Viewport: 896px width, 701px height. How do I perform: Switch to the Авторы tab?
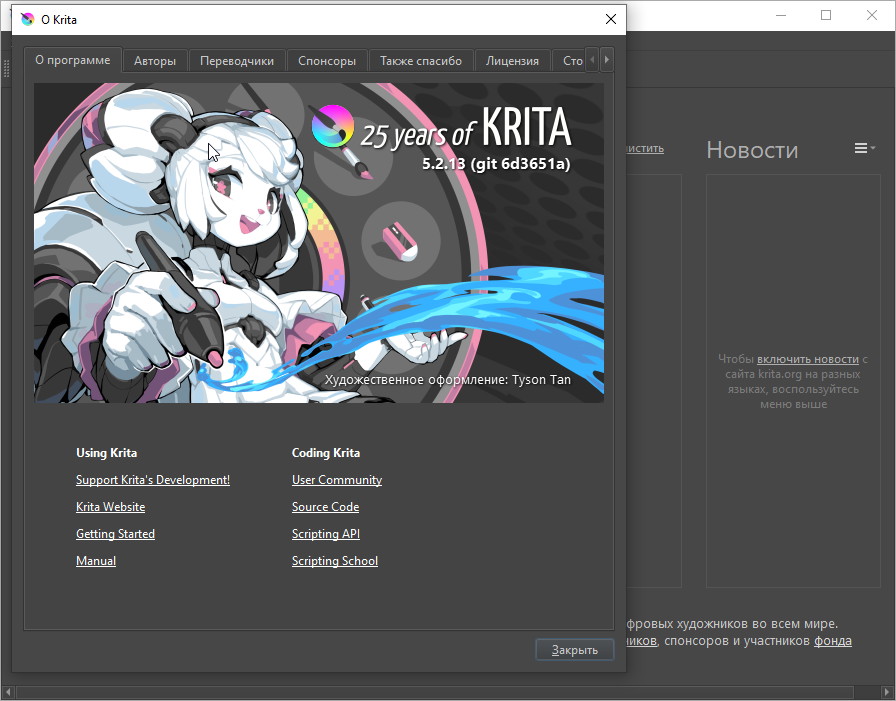point(155,61)
